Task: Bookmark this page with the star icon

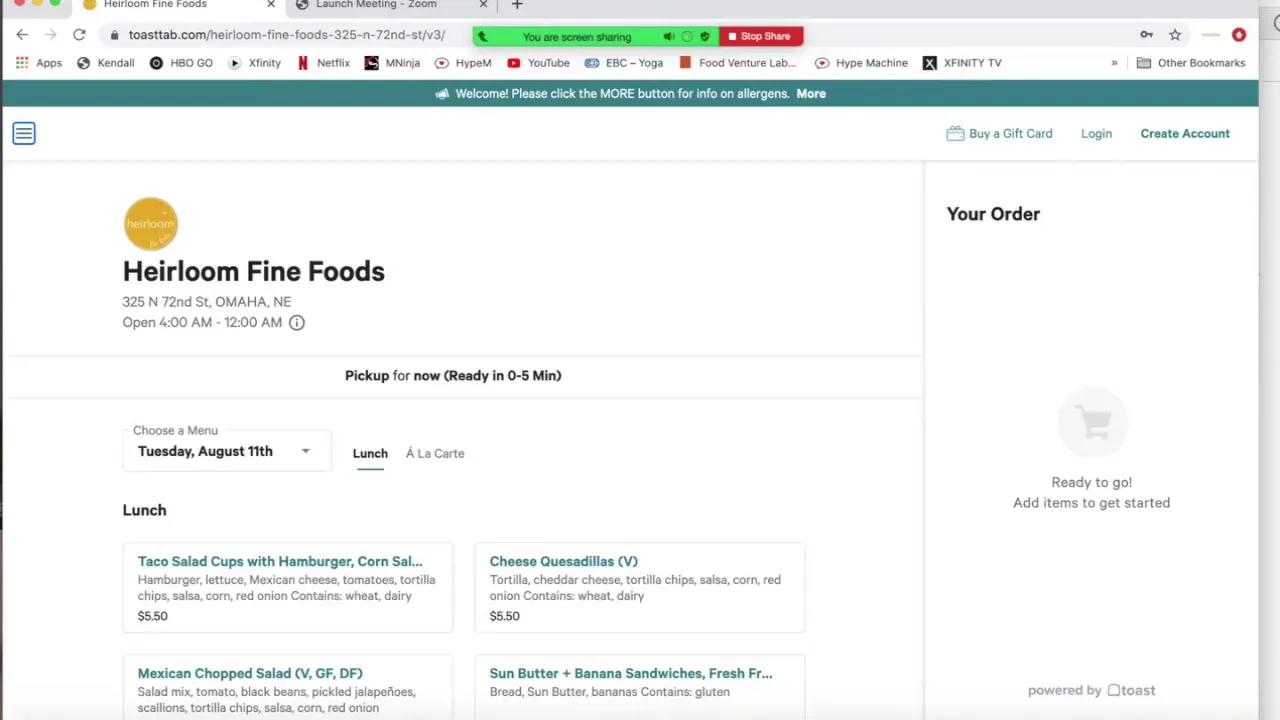Action: [x=1175, y=35]
